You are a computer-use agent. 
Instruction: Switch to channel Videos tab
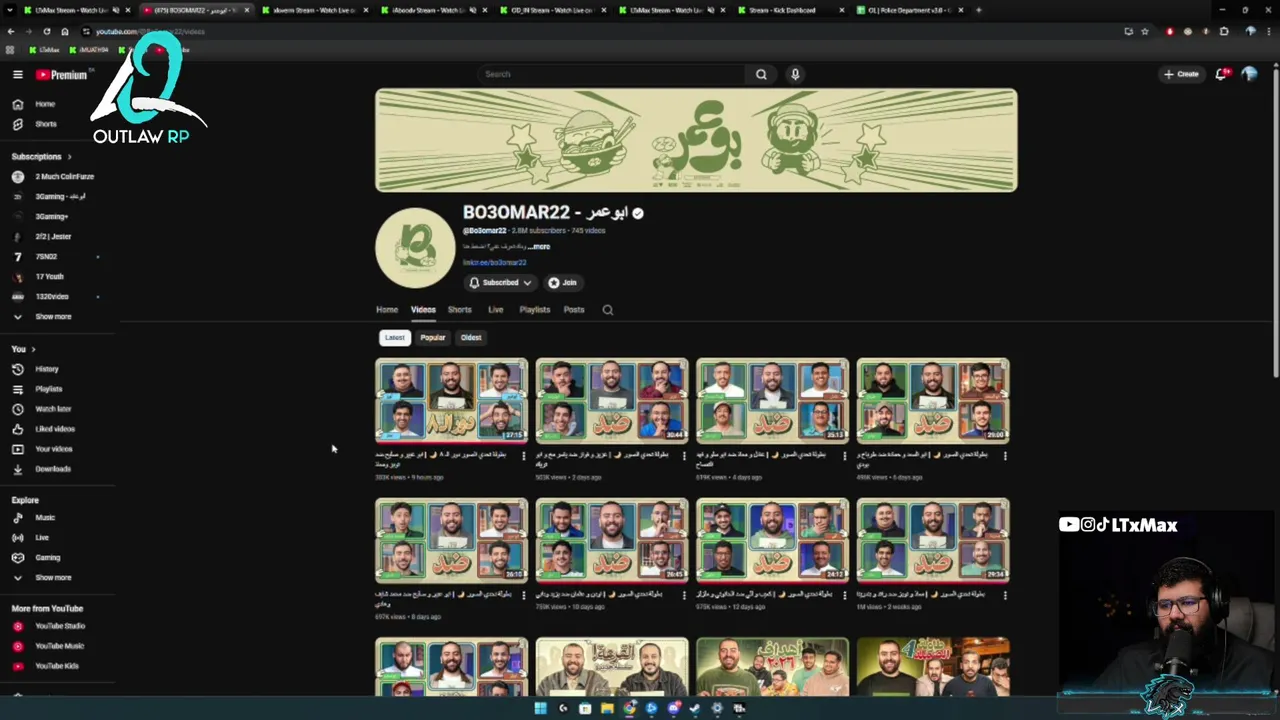pyautogui.click(x=423, y=310)
